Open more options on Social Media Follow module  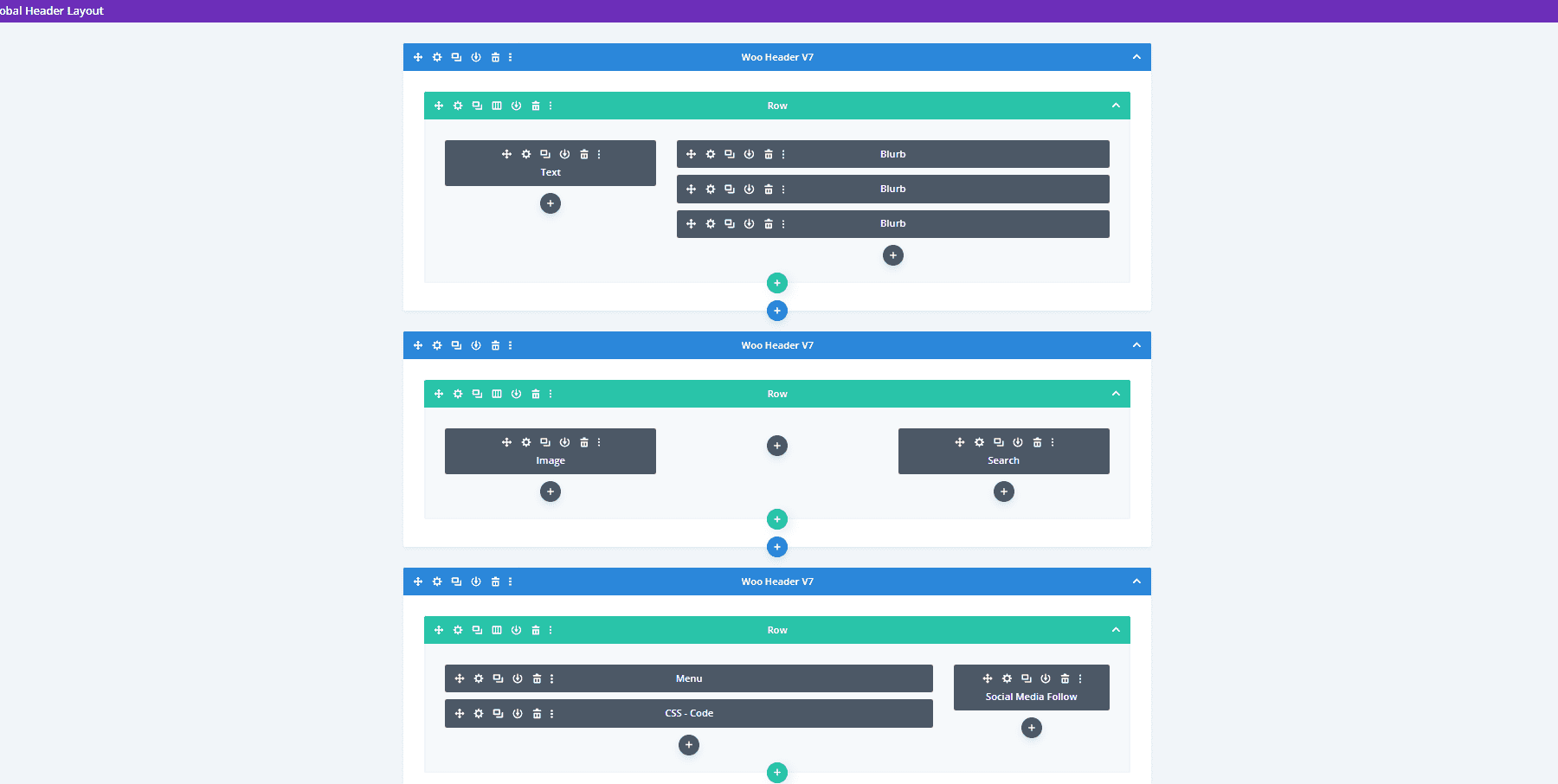[1080, 678]
